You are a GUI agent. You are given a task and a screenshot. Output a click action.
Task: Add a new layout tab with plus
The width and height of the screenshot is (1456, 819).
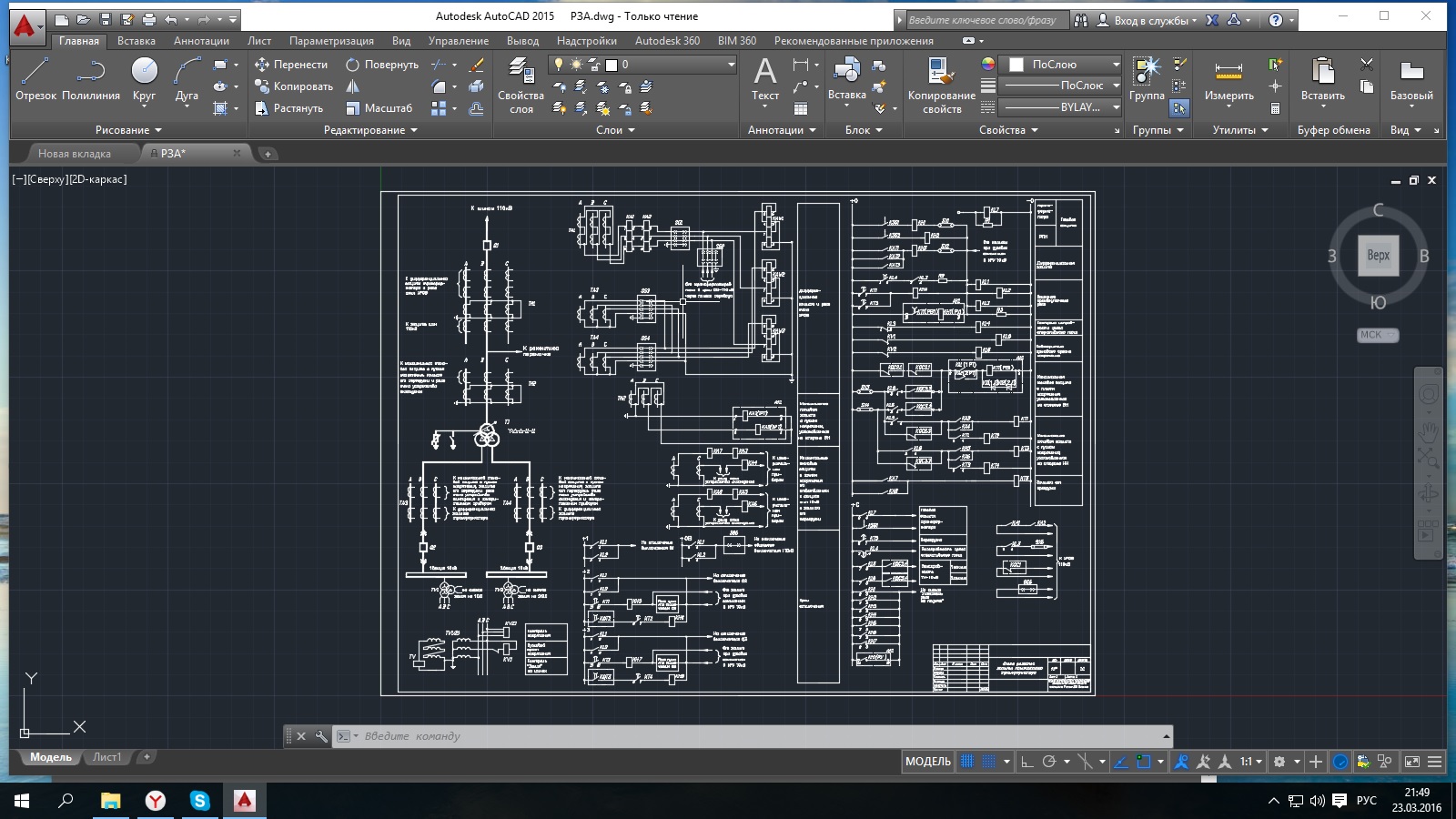(x=147, y=757)
